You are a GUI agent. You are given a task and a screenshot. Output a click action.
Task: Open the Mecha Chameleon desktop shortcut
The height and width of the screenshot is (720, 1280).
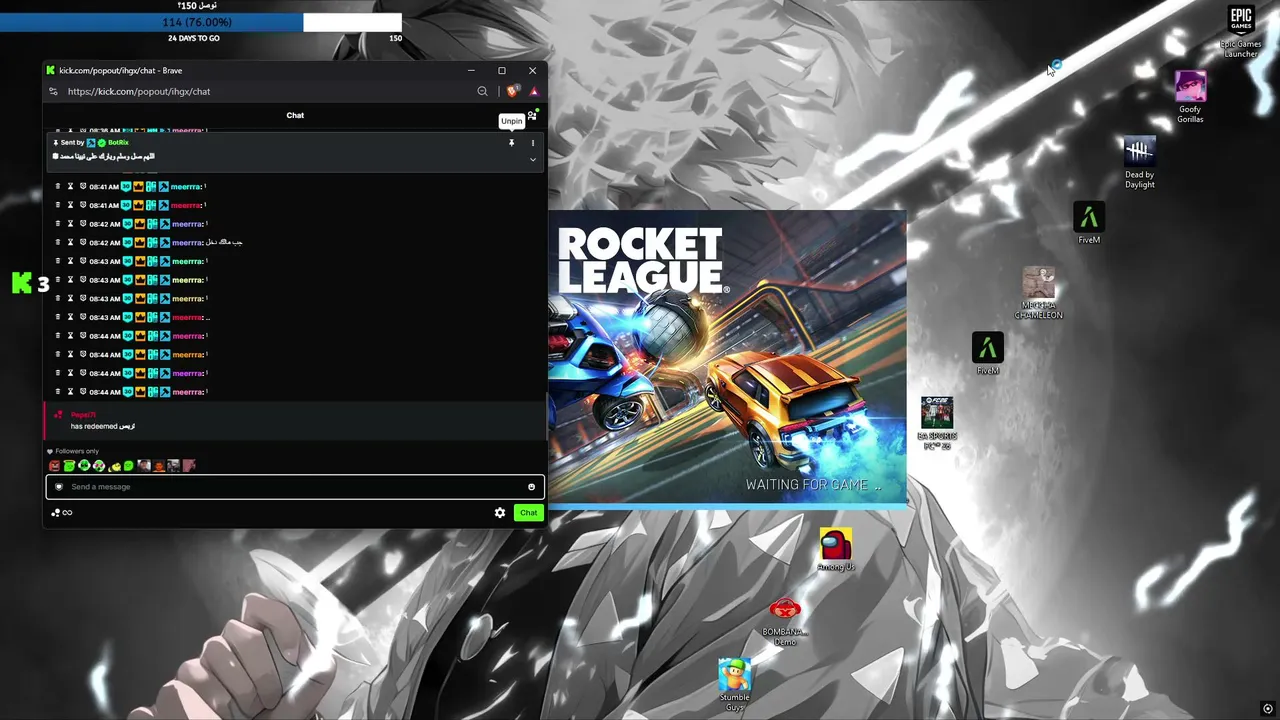(x=1038, y=293)
